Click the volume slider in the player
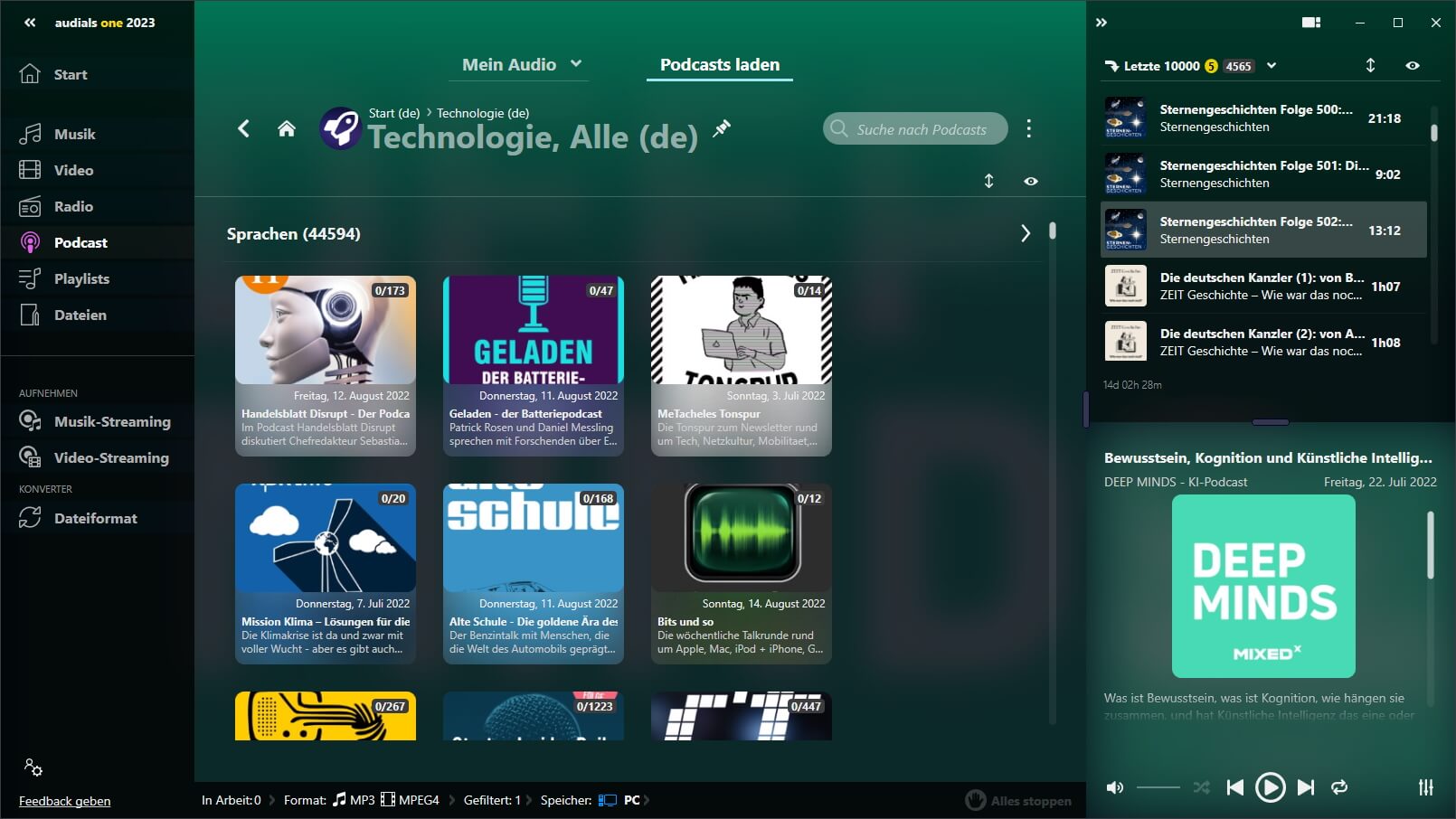Viewport: 1456px width, 819px height. coord(1158,787)
